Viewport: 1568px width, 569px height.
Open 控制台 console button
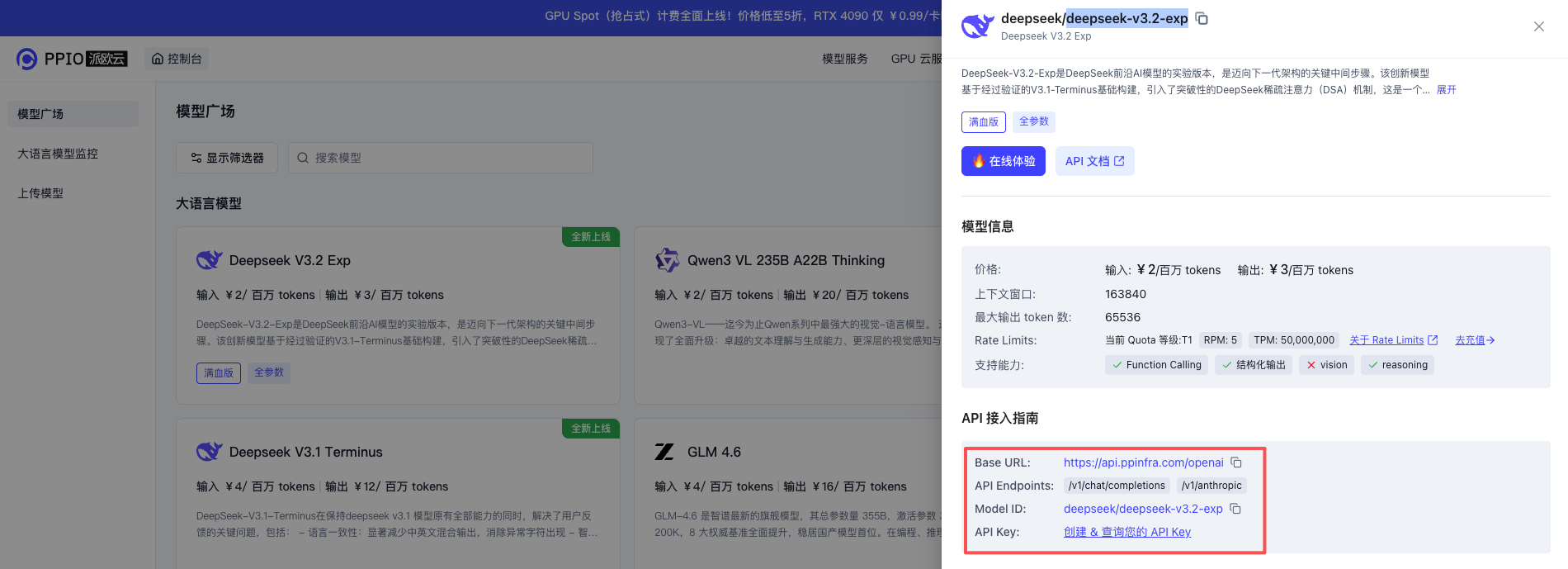click(x=177, y=59)
